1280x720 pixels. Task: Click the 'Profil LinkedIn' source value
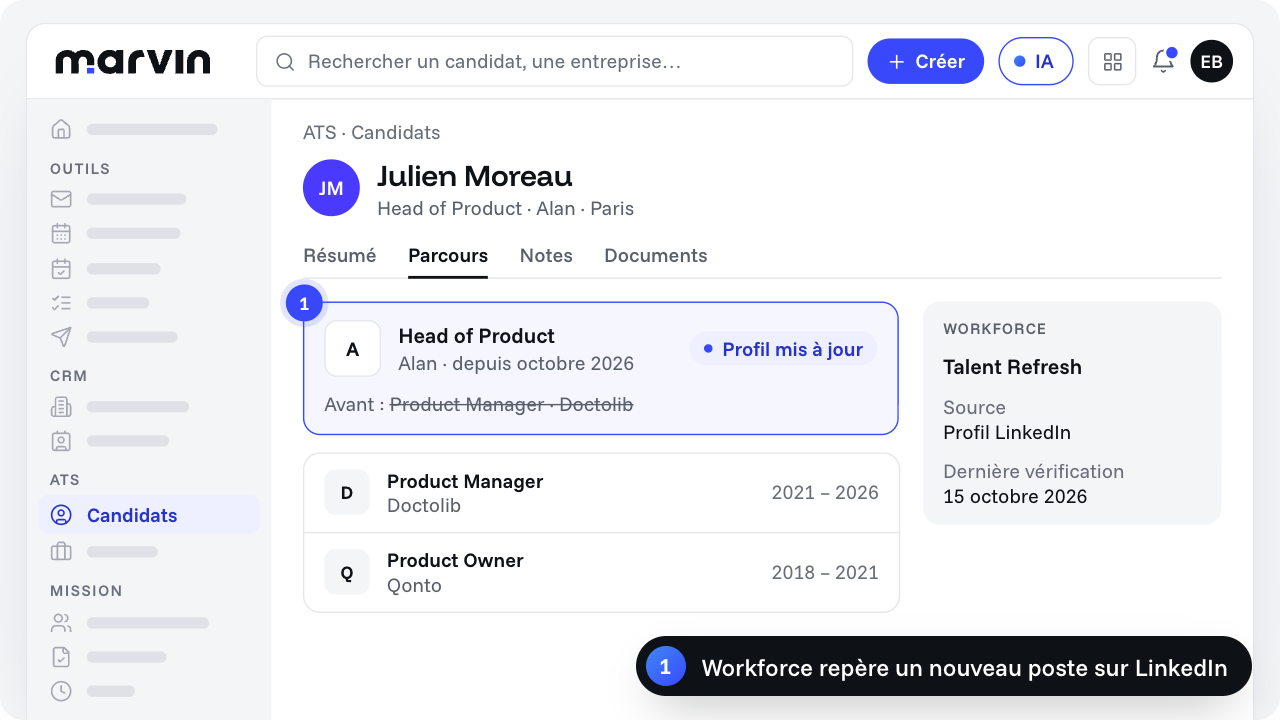click(1007, 433)
